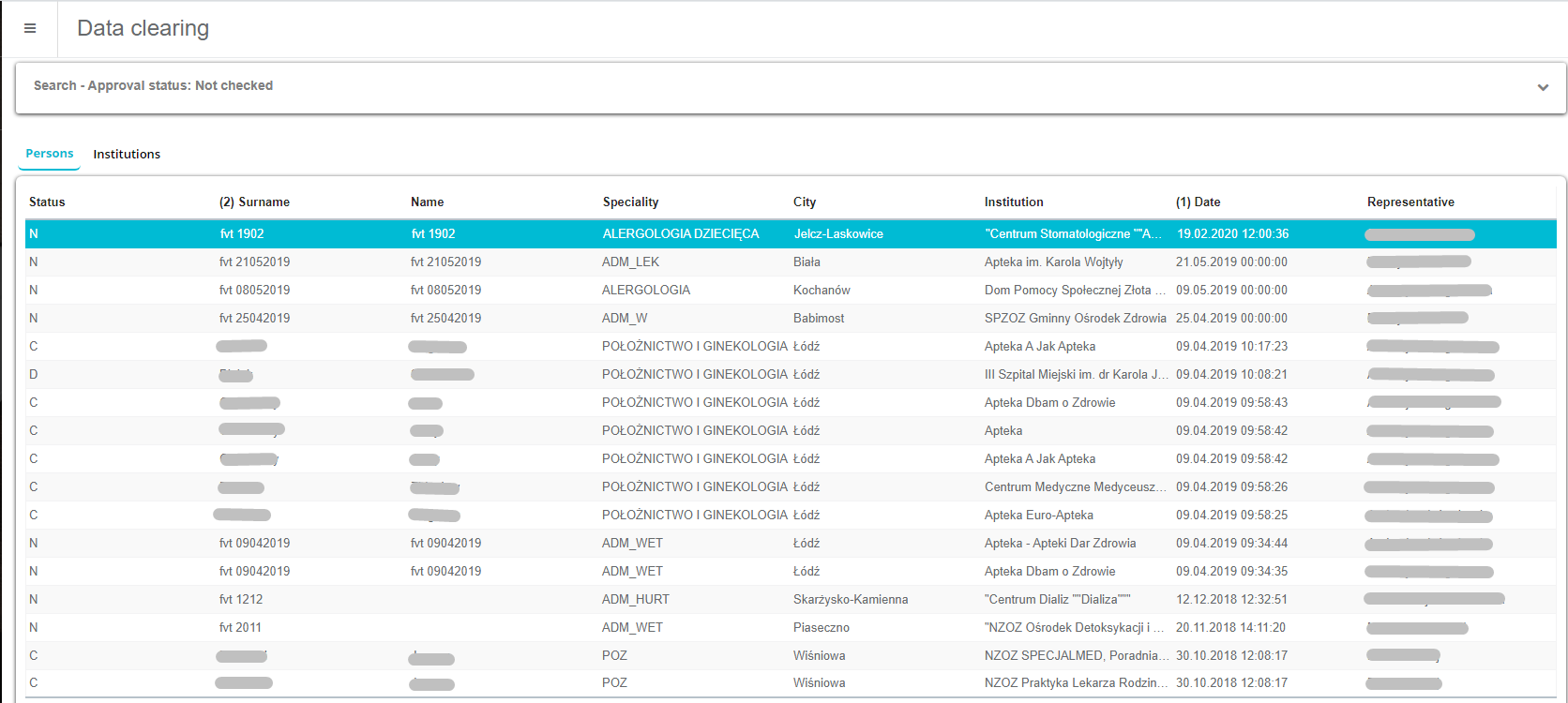
Task: Click the Speciality column header
Action: 630,202
